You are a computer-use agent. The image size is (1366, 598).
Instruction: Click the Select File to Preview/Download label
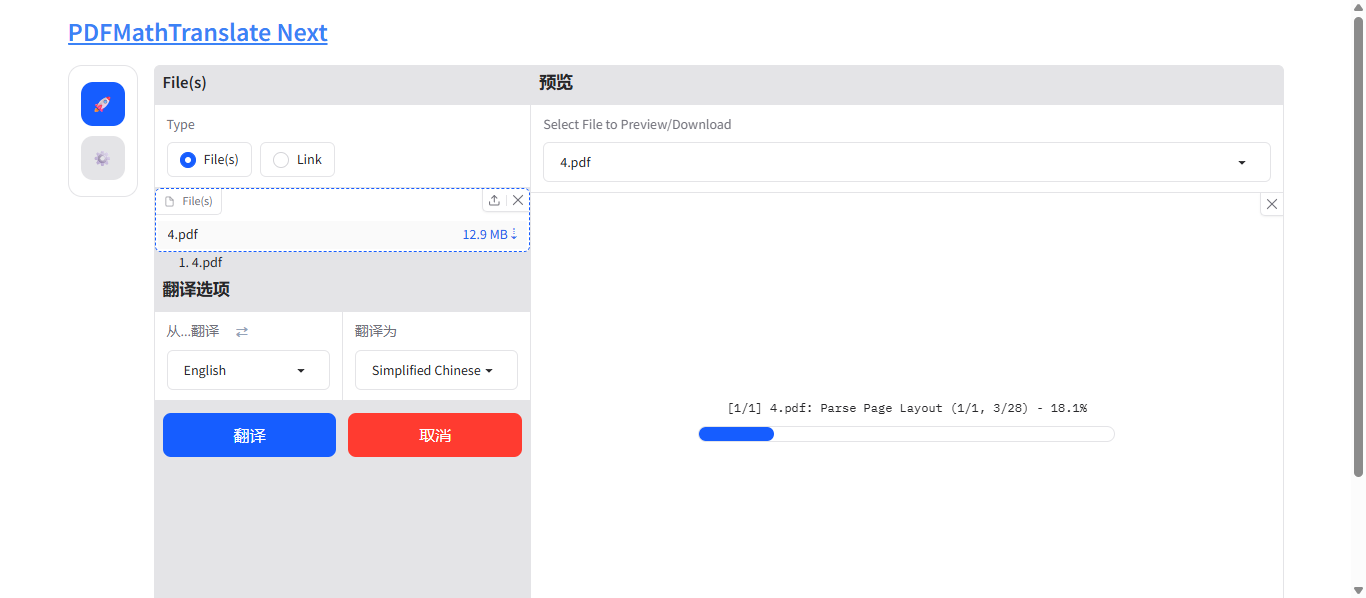click(x=637, y=124)
